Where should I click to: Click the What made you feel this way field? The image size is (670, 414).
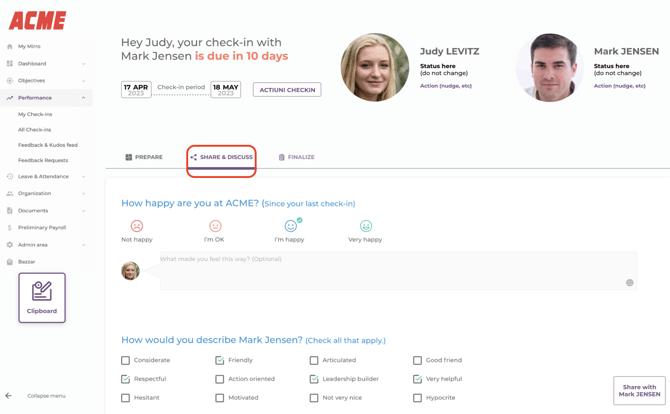[x=398, y=271]
